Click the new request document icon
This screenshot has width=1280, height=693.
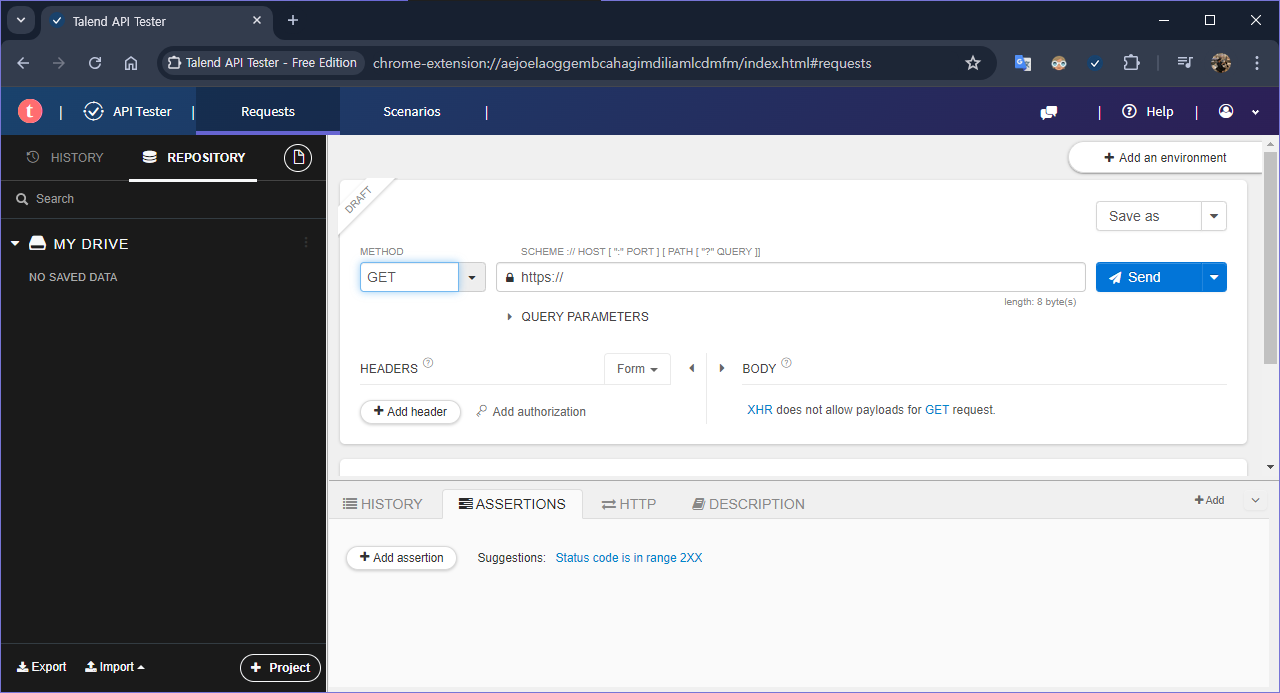point(298,158)
